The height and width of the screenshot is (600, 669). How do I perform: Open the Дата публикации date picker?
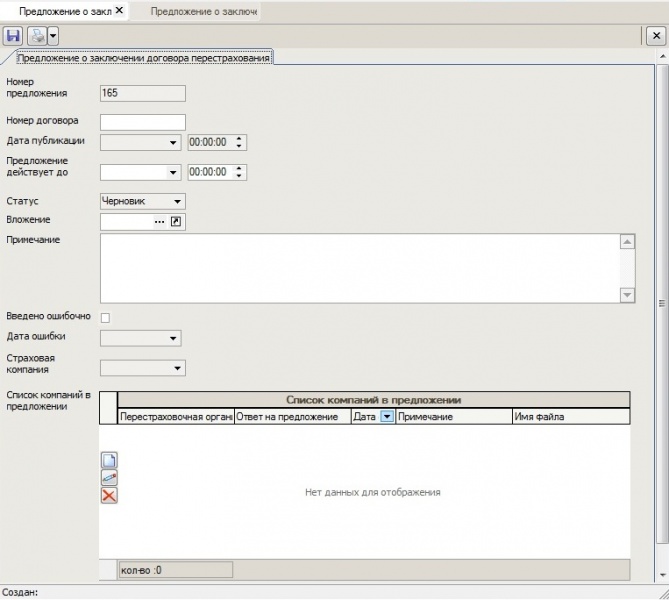click(x=173, y=143)
